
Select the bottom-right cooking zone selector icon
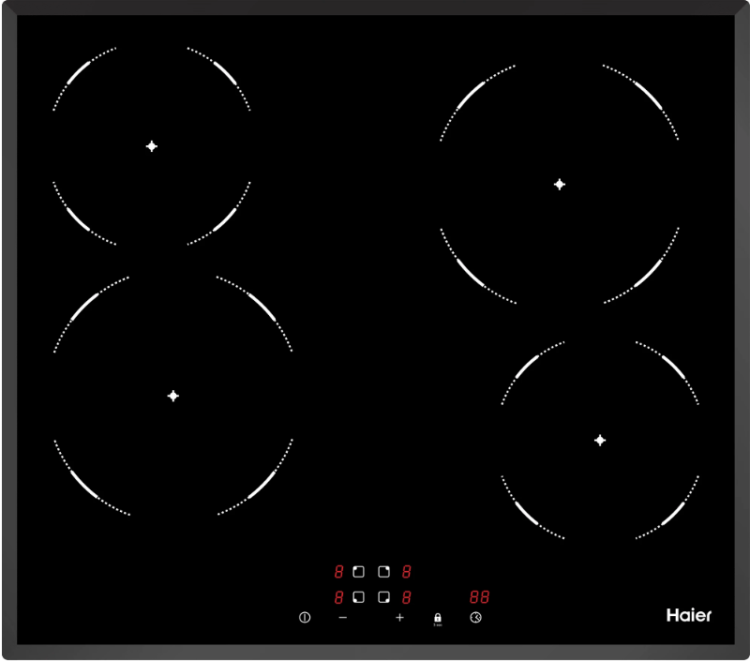384,597
